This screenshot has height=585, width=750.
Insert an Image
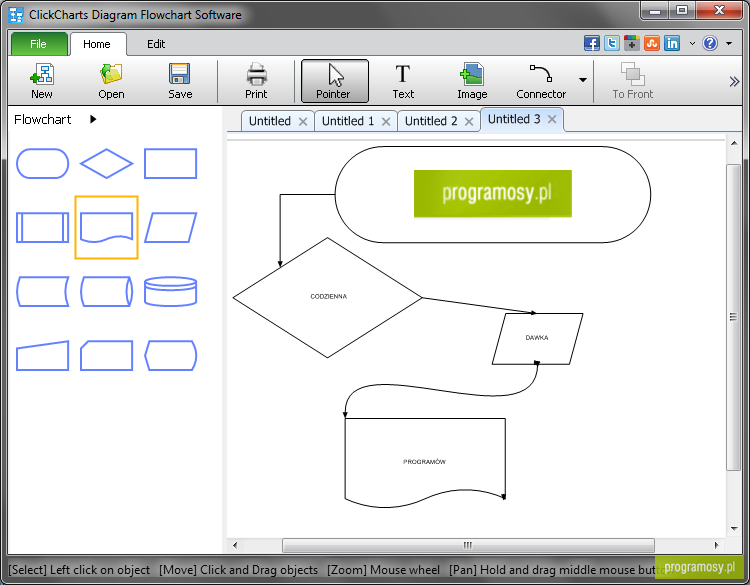pyautogui.click(x=472, y=80)
